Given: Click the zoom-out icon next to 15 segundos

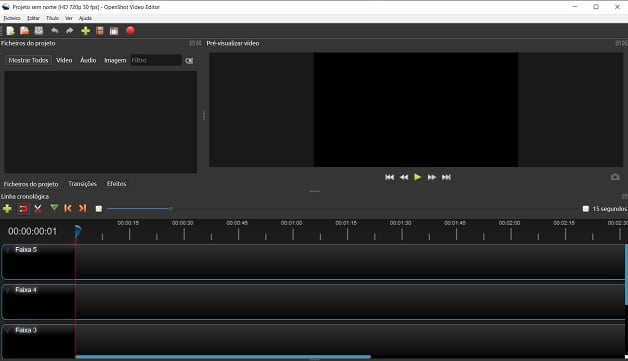Looking at the screenshot, I should 586,209.
